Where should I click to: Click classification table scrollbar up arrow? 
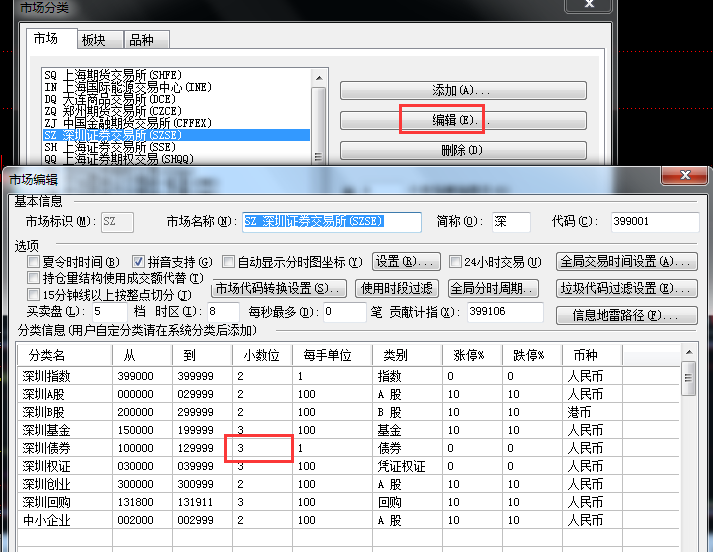[688, 352]
